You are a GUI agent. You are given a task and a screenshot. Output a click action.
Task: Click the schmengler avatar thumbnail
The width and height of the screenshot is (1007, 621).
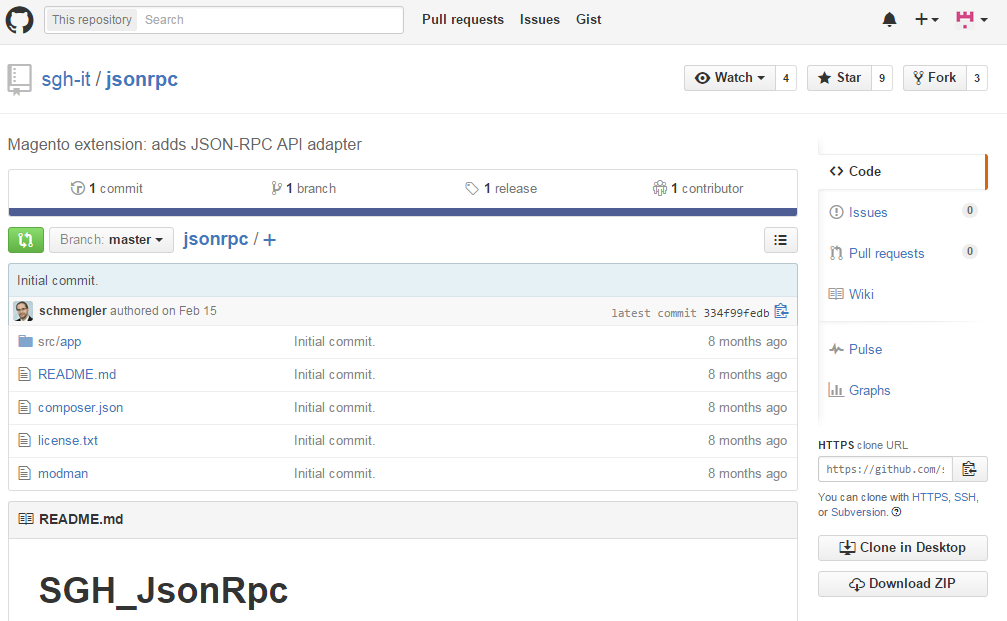[23, 311]
